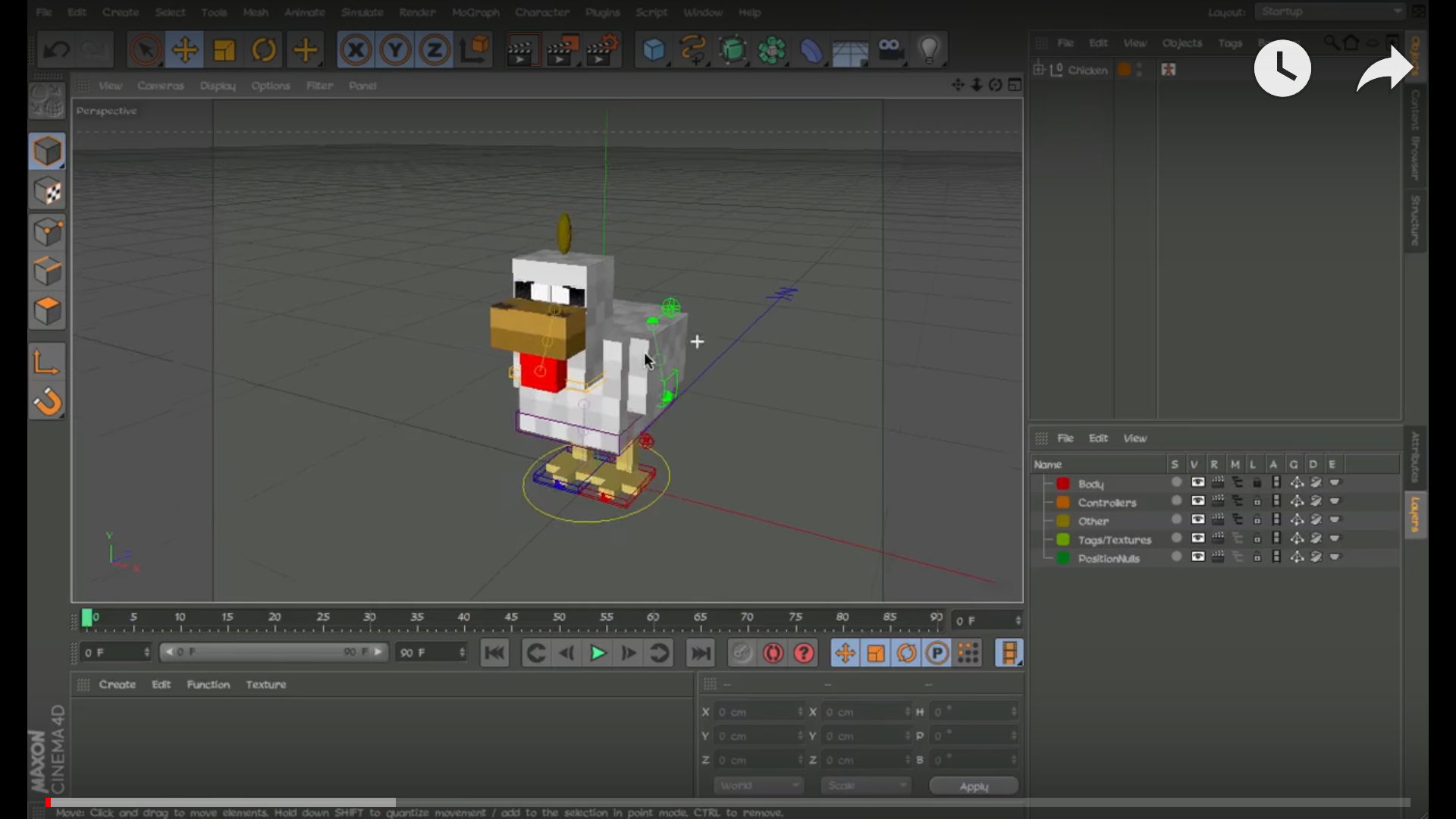
Task: Hide the Body layer eye icon
Action: tap(1197, 482)
